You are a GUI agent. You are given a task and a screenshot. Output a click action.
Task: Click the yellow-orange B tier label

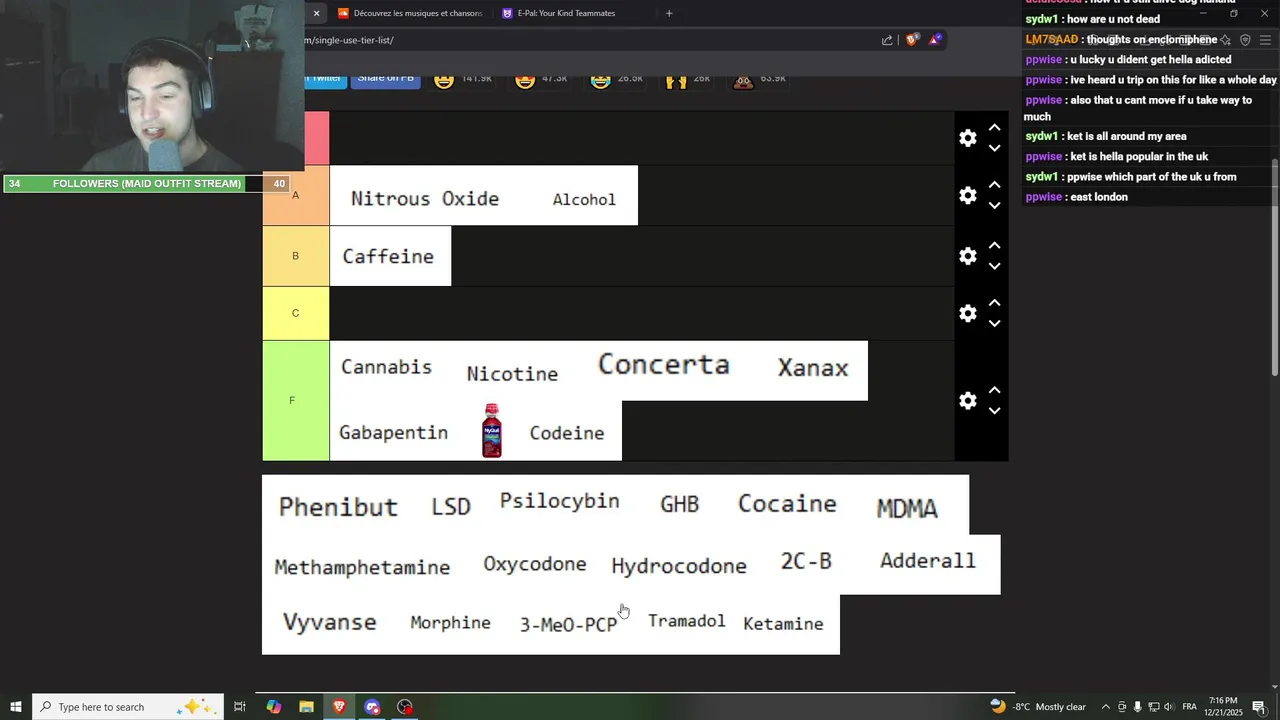coord(295,256)
